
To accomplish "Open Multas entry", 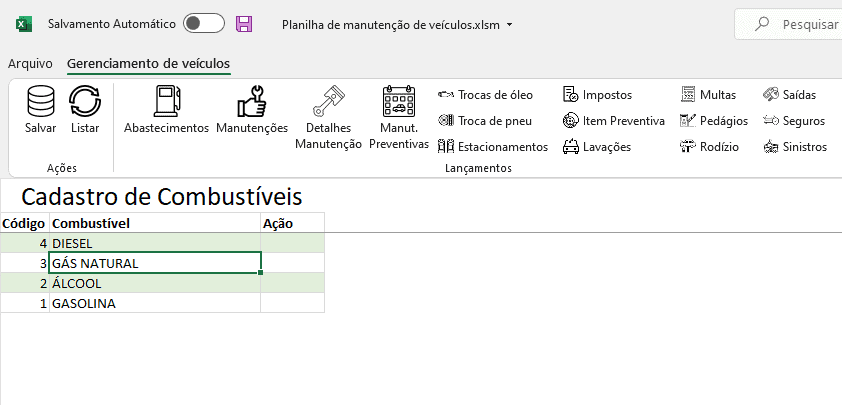I will pos(708,95).
